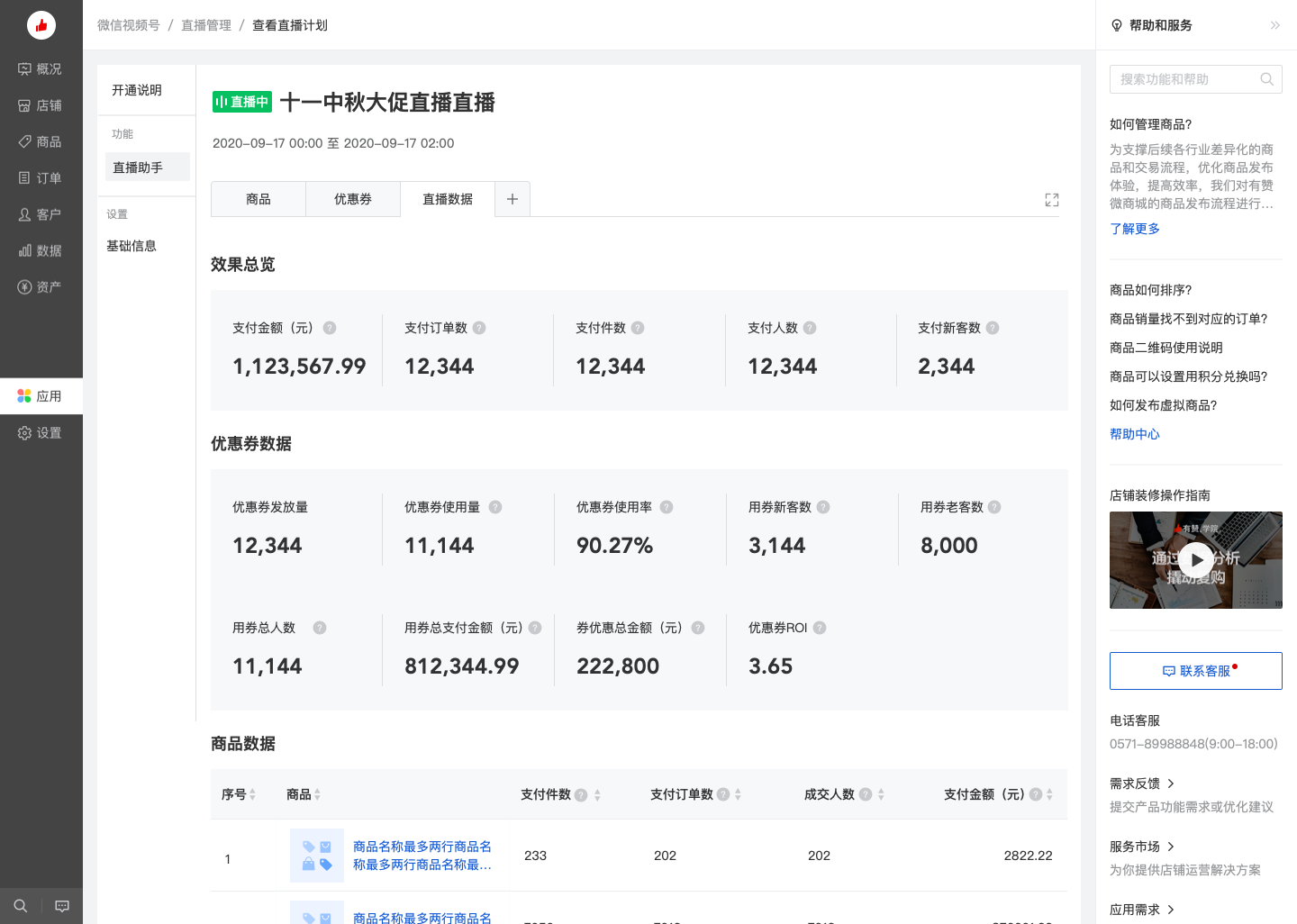The image size is (1297, 924).
Task: Open first product name link in table
Action: click(422, 856)
